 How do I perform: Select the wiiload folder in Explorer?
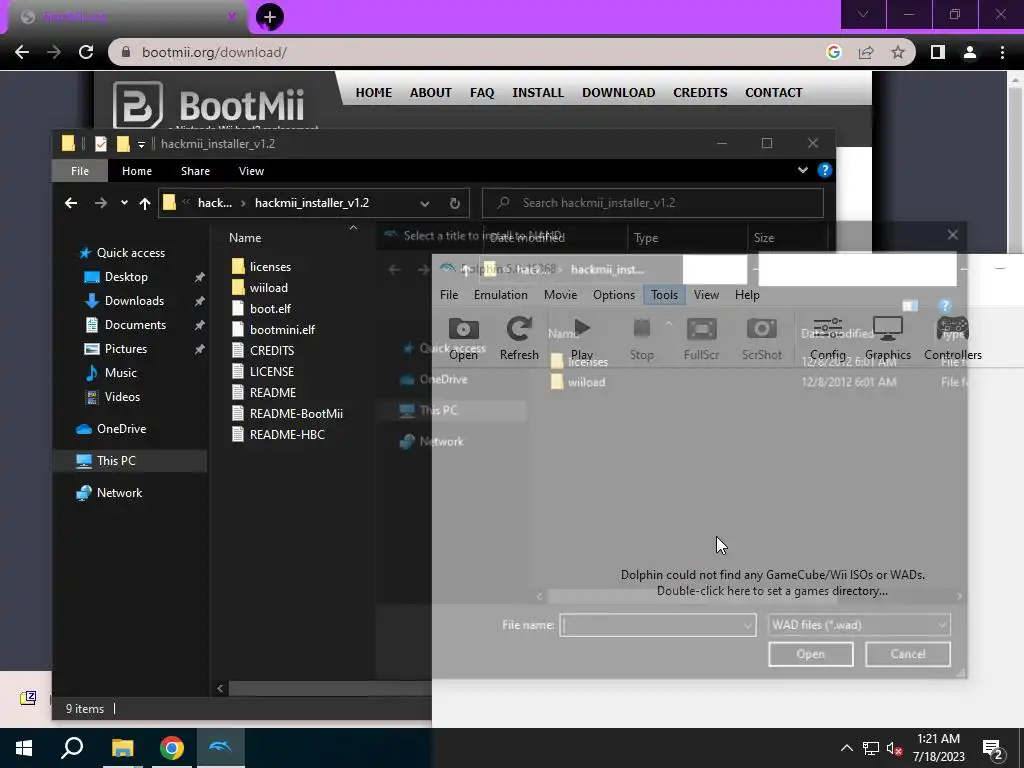point(260,287)
